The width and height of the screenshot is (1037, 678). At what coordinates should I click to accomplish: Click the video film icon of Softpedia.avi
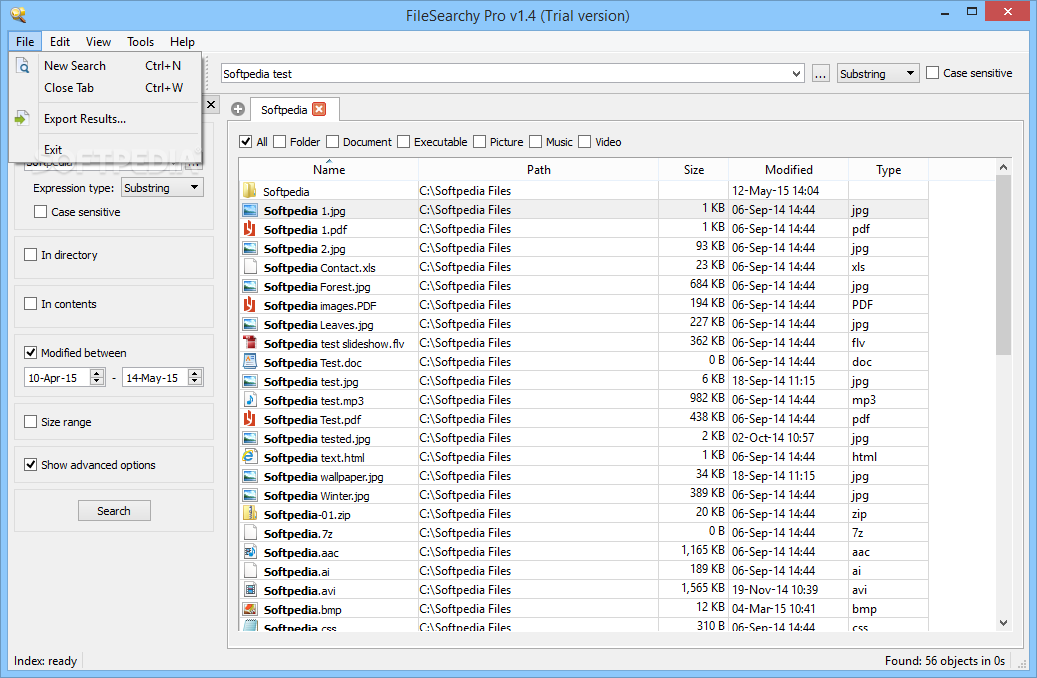coord(249,589)
